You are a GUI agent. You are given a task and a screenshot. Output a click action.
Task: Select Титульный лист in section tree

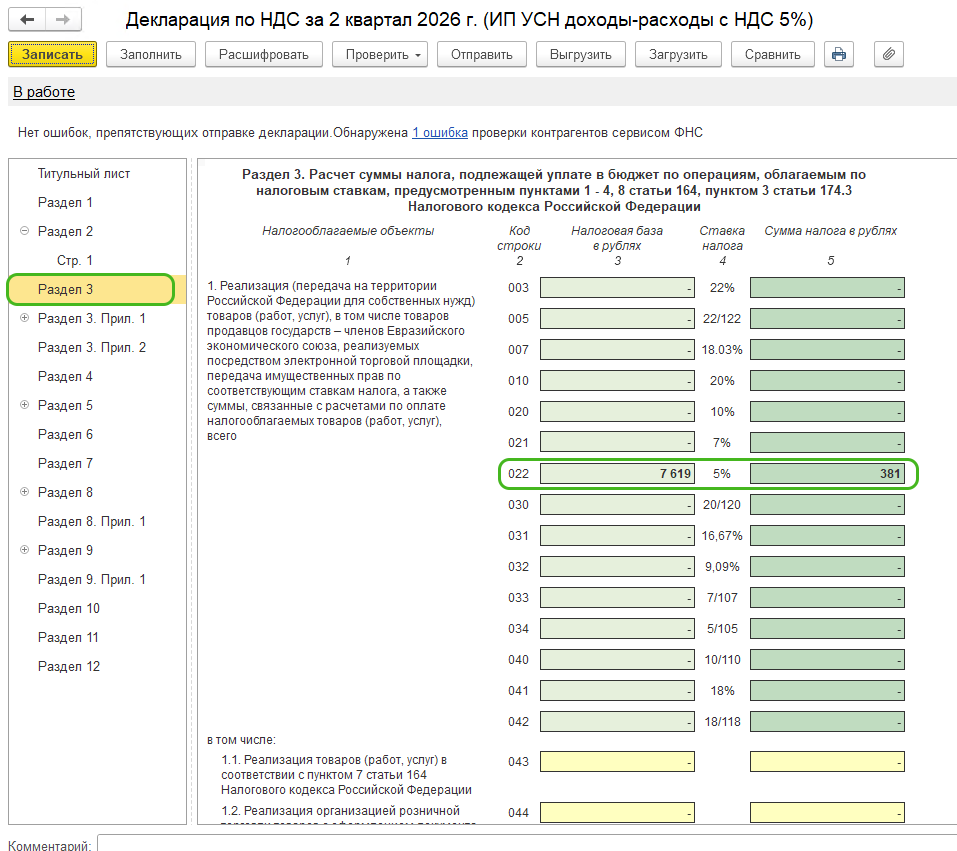(x=84, y=173)
